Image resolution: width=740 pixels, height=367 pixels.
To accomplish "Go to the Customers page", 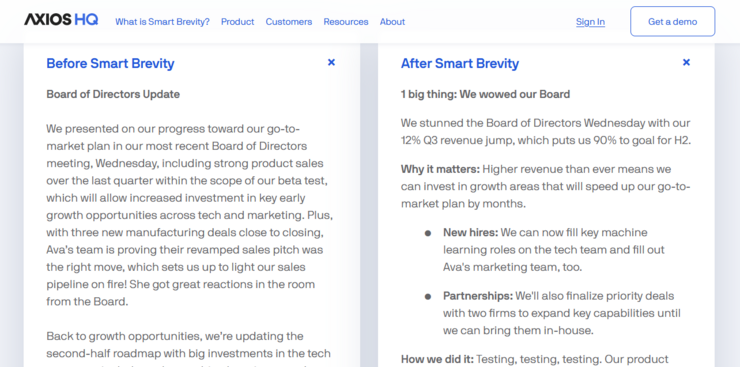I will pos(289,22).
